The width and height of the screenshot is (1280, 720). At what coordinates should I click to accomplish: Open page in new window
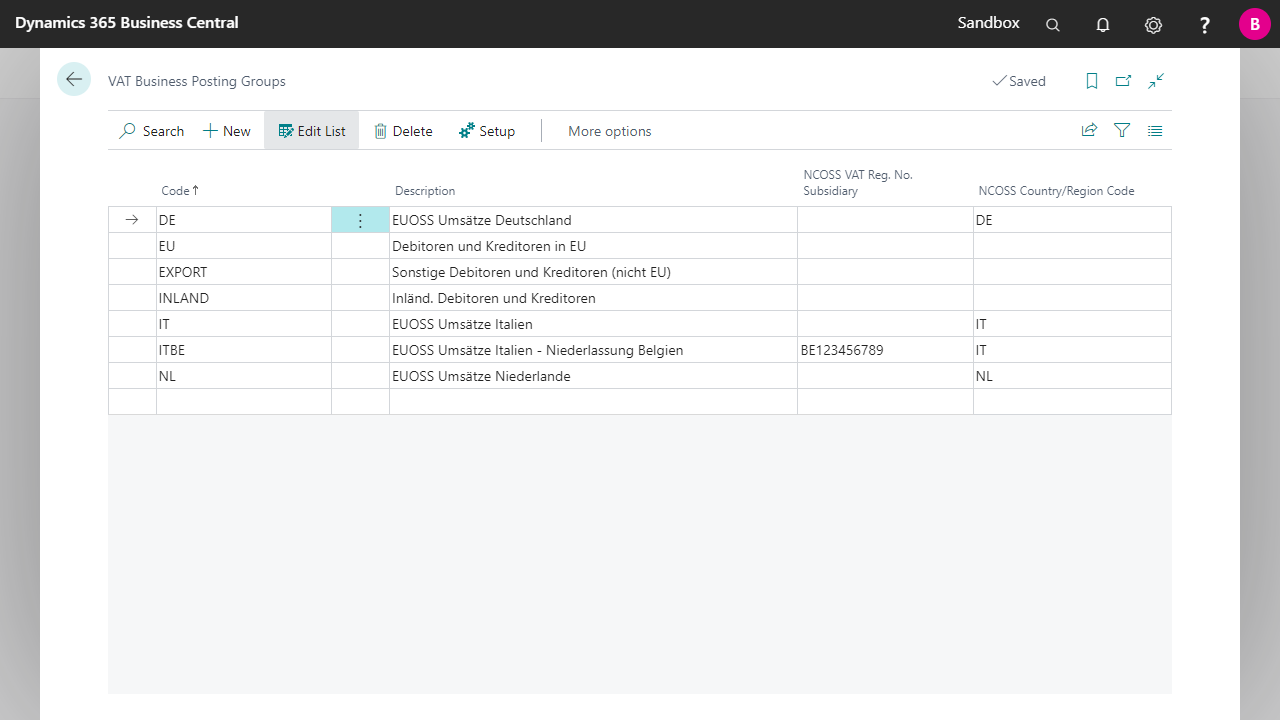point(1124,81)
